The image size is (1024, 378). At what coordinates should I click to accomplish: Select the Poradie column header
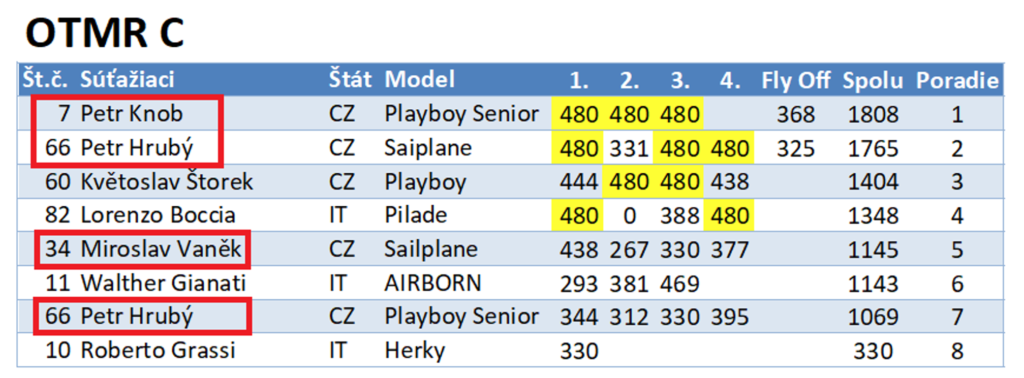click(957, 80)
